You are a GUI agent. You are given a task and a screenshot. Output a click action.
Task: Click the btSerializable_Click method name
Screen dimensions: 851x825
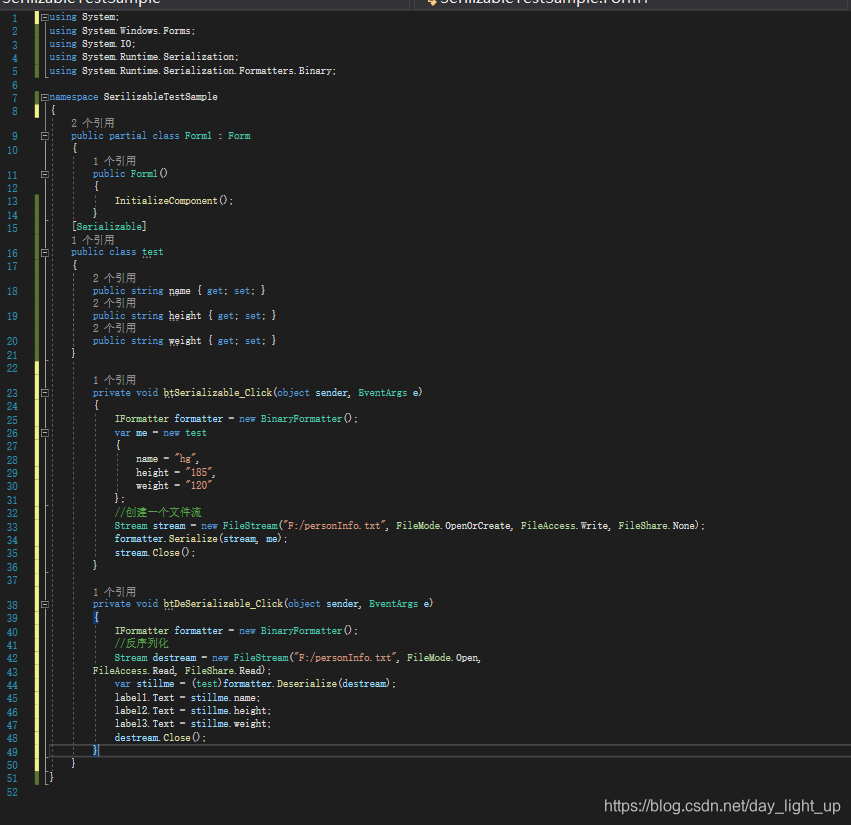coord(217,392)
